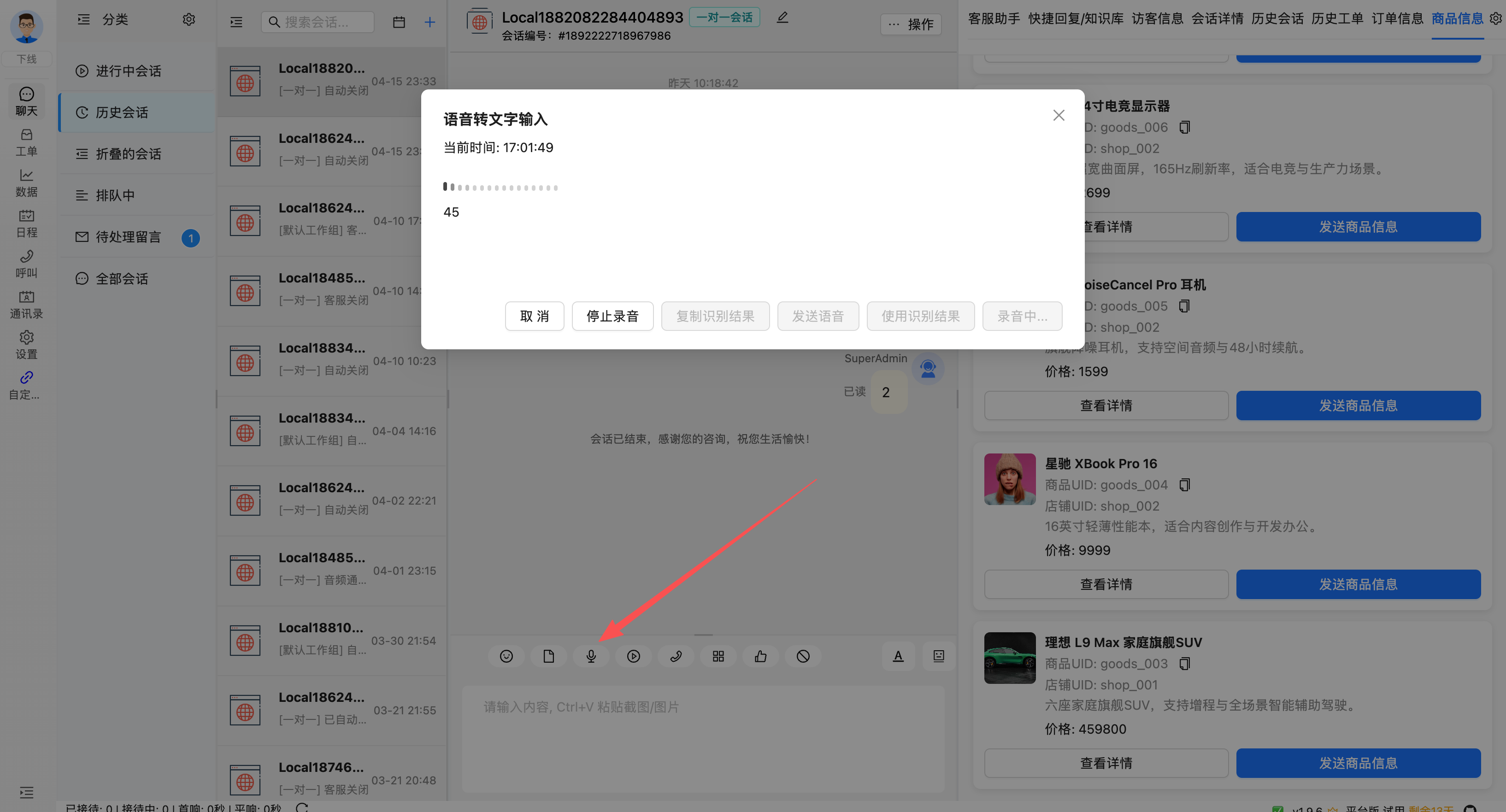Click the gear icon at the right tabs end
Image resolution: width=1506 pixels, height=812 pixels.
[1495, 19]
